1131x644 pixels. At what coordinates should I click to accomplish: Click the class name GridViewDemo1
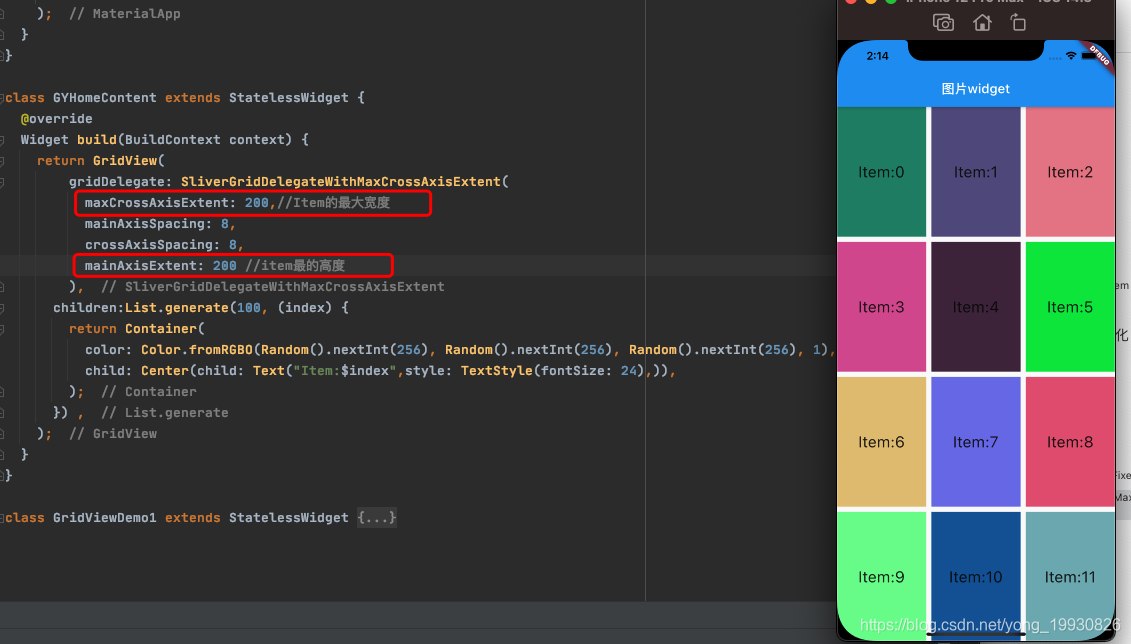105,518
